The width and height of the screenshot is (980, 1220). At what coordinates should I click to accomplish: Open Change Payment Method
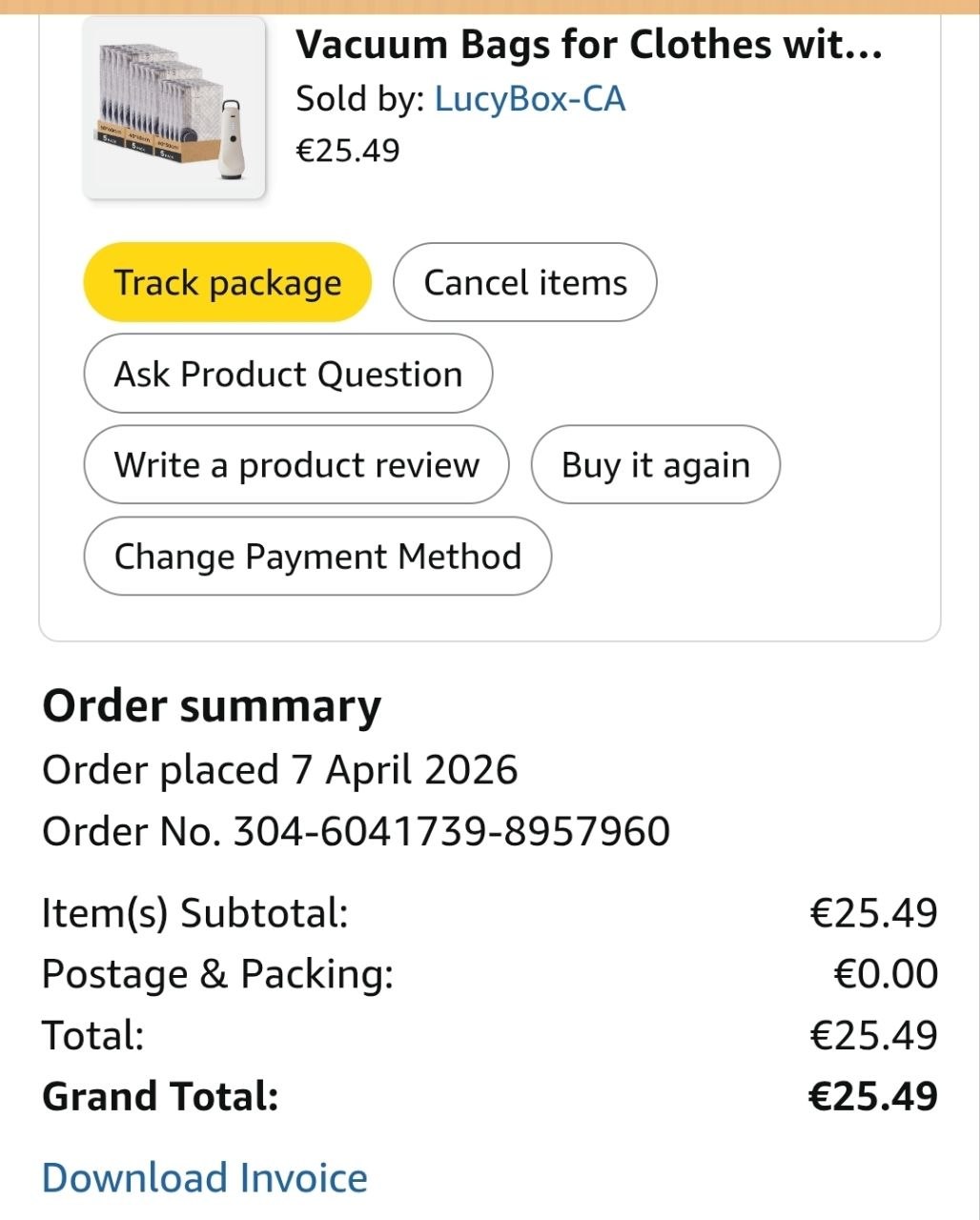pyautogui.click(x=317, y=557)
